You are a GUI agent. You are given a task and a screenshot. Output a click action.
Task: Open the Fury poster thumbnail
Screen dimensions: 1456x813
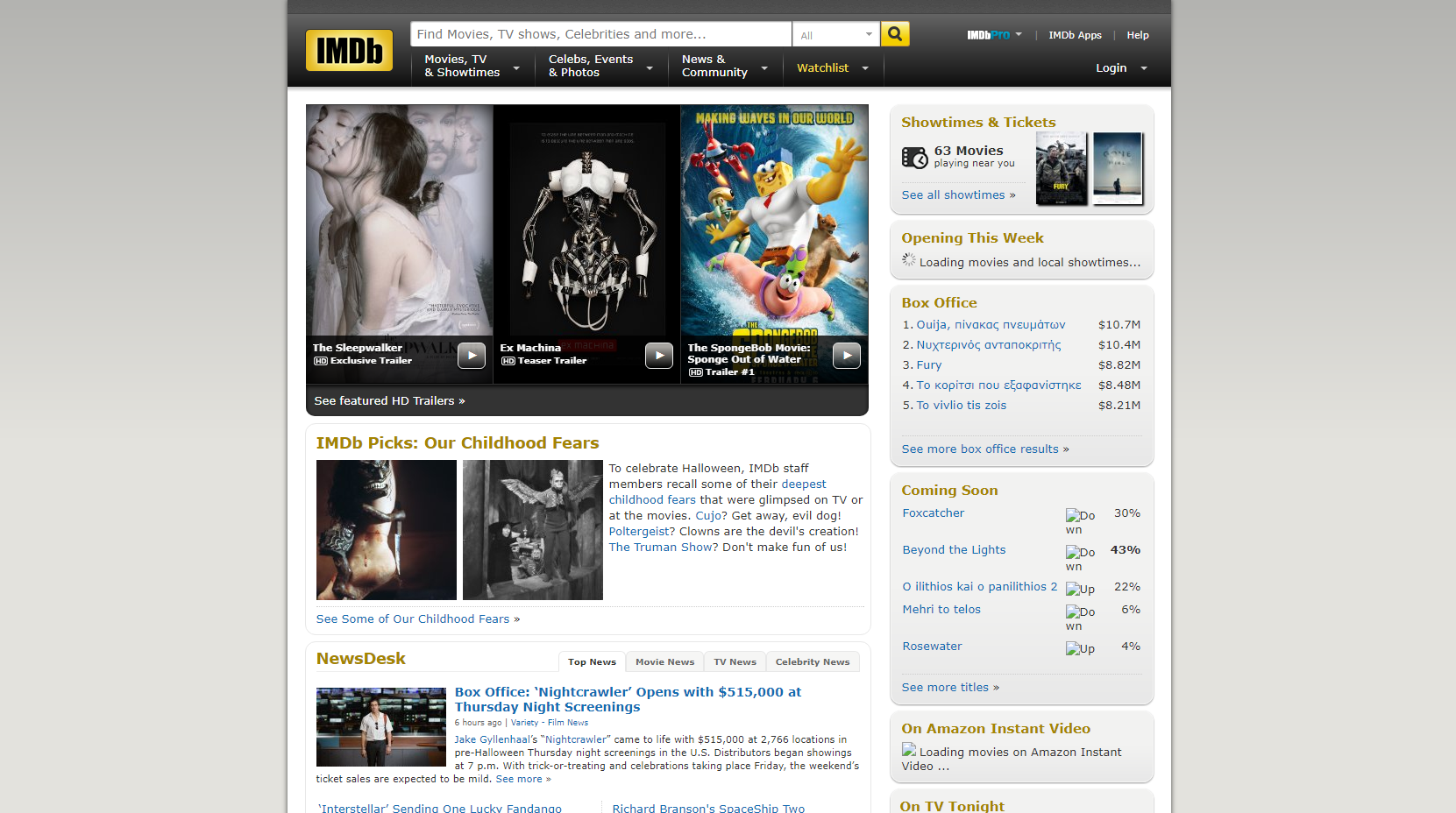coord(1061,169)
